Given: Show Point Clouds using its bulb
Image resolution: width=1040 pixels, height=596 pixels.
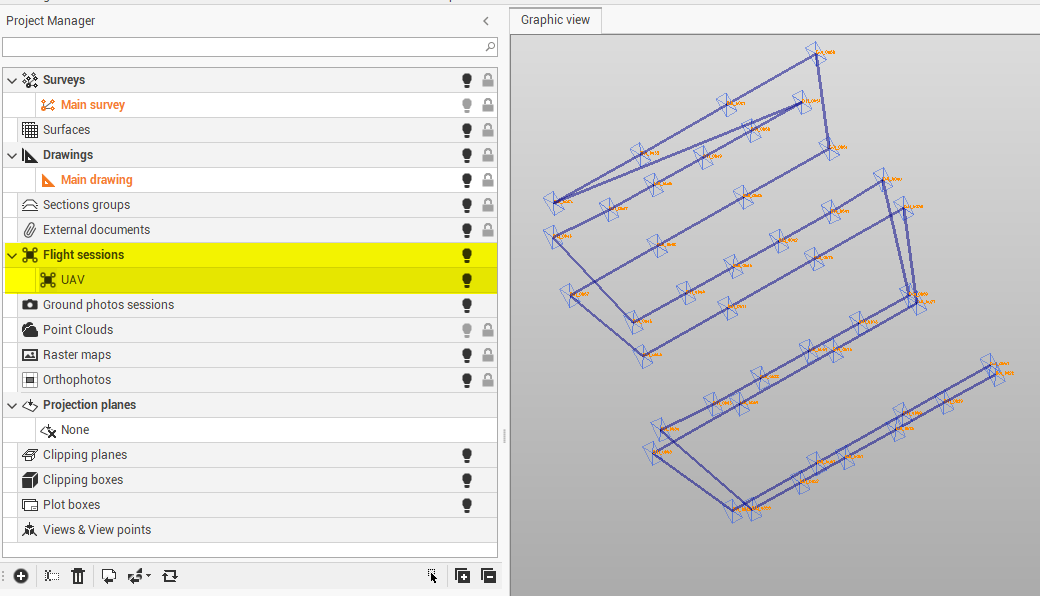Looking at the screenshot, I should coord(466,330).
